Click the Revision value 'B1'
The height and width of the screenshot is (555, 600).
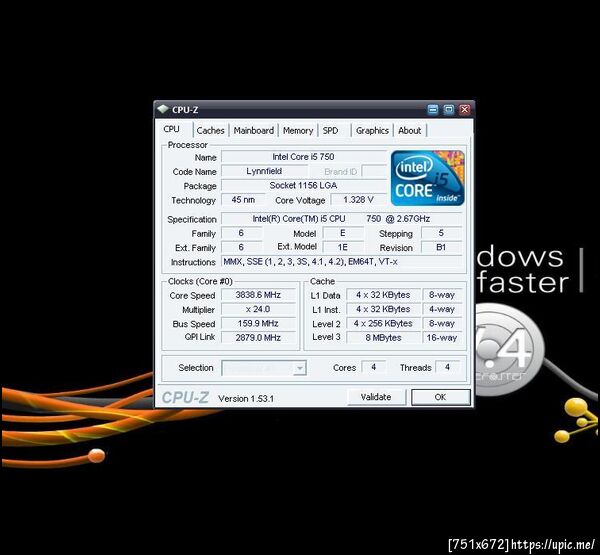pyautogui.click(x=441, y=247)
